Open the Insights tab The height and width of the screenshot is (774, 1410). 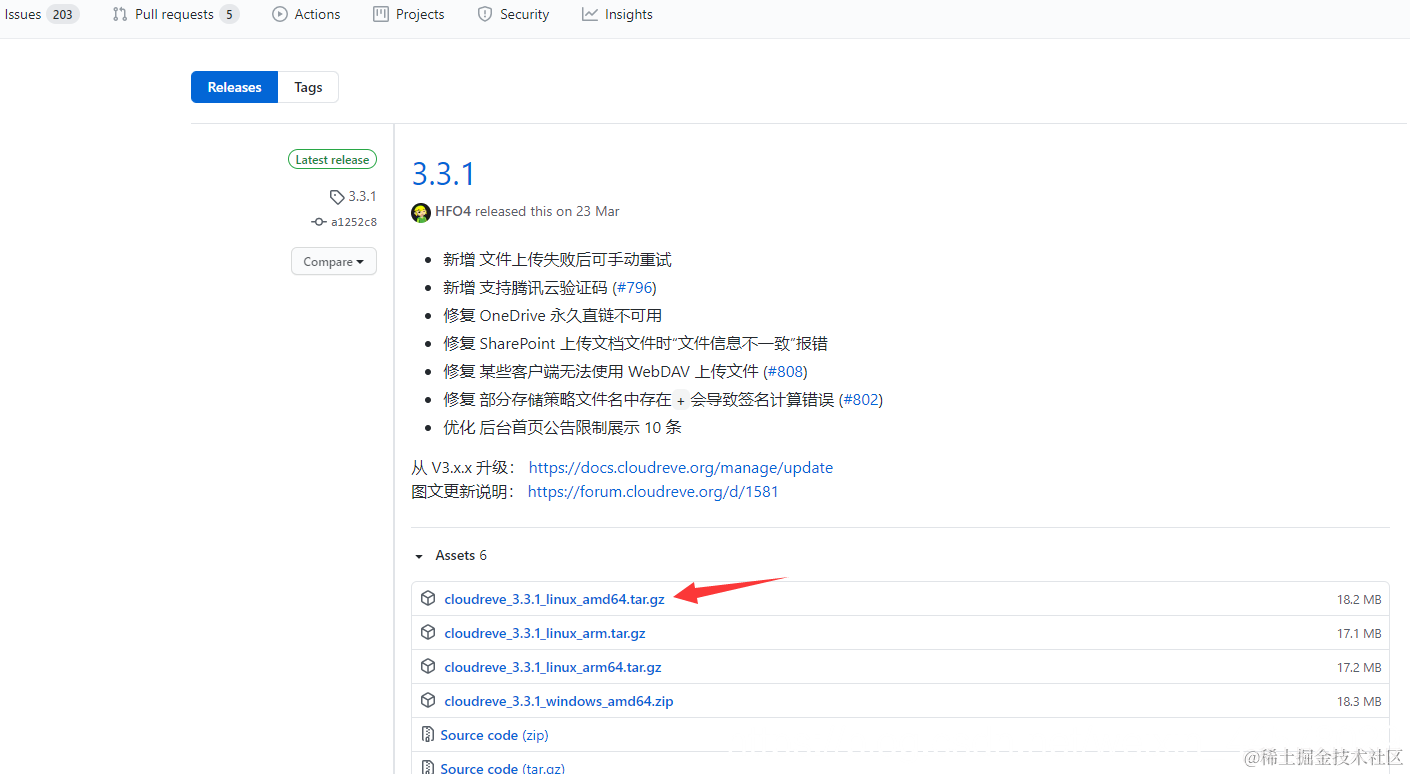[617, 14]
